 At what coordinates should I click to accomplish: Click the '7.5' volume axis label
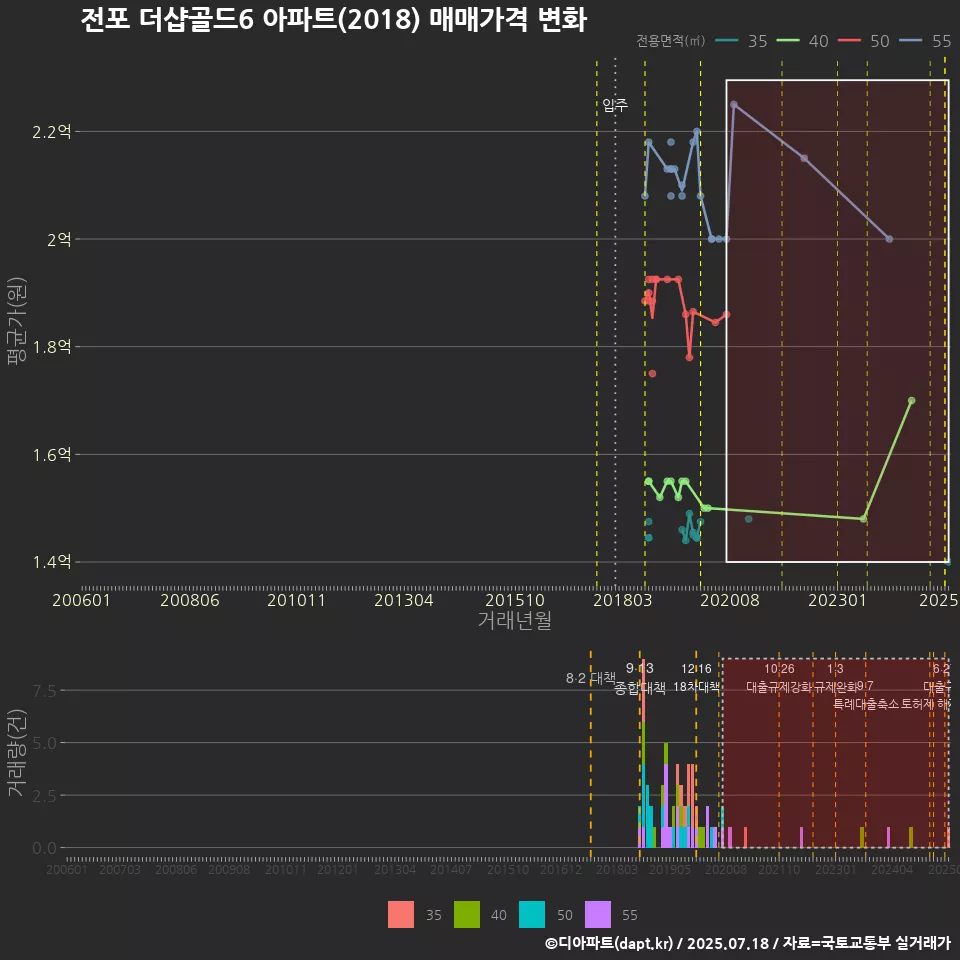click(x=44, y=691)
